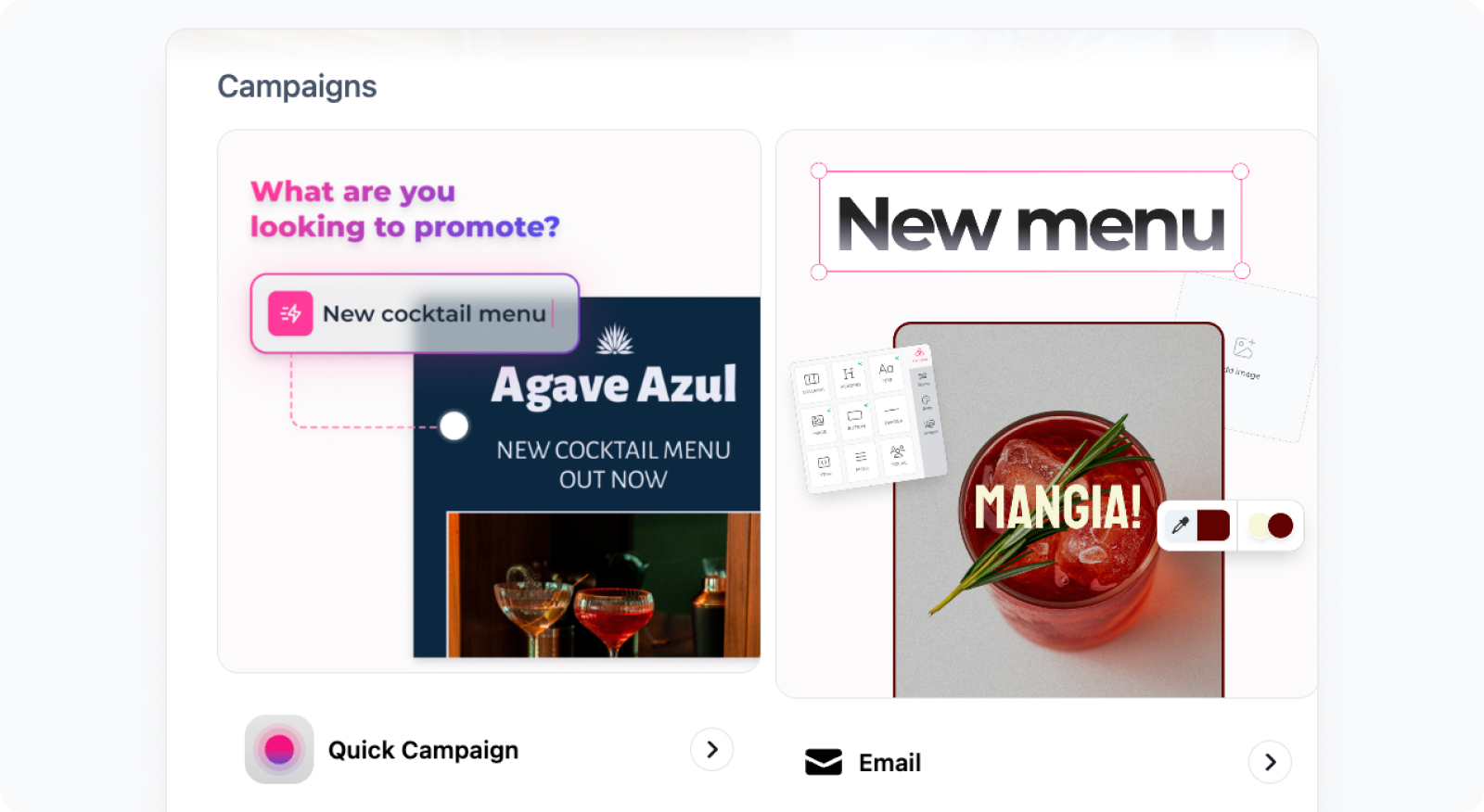Select the Button block icon

tap(855, 418)
